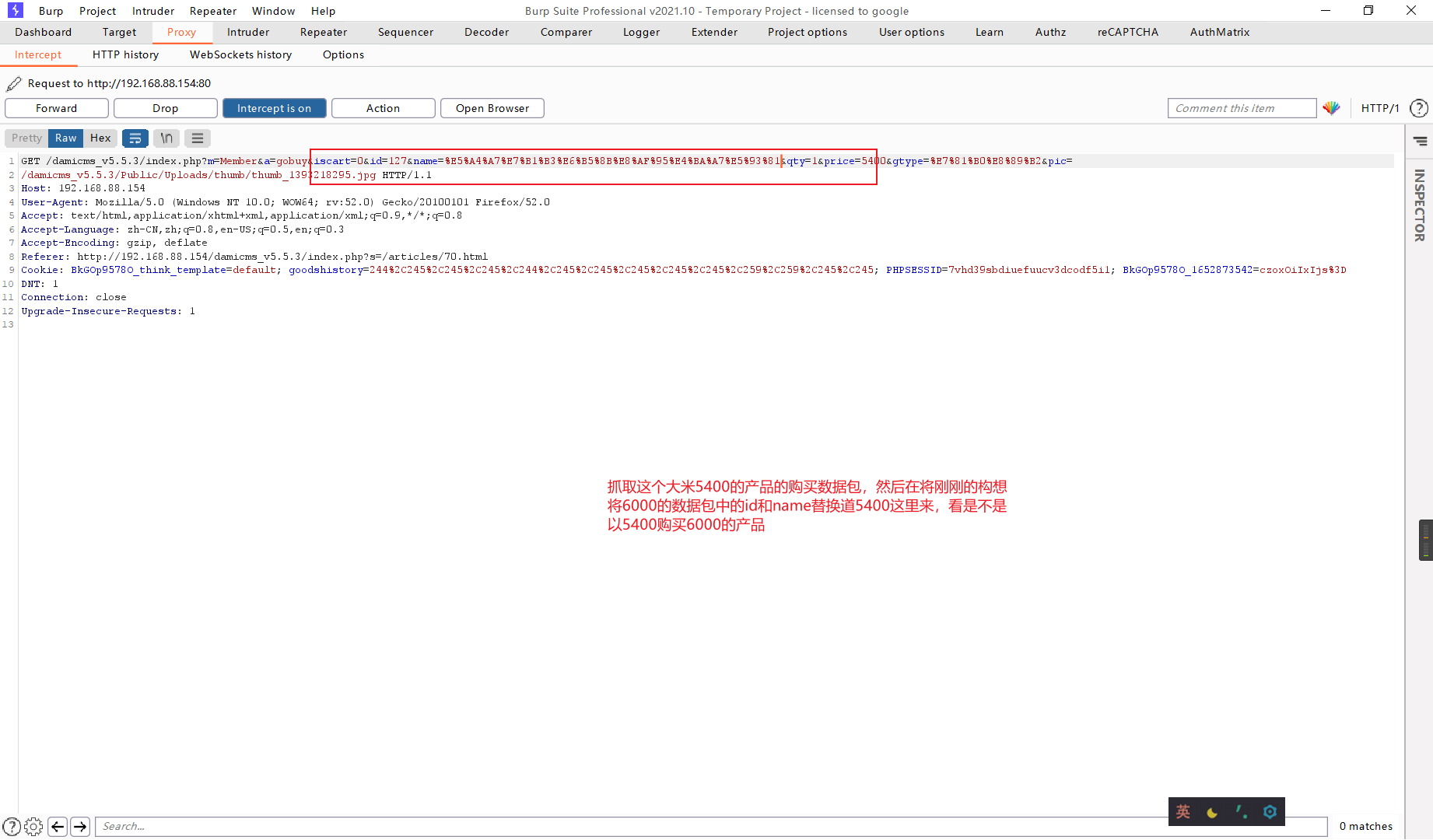Click the HTTP/1 help question mark icon

point(1419,108)
